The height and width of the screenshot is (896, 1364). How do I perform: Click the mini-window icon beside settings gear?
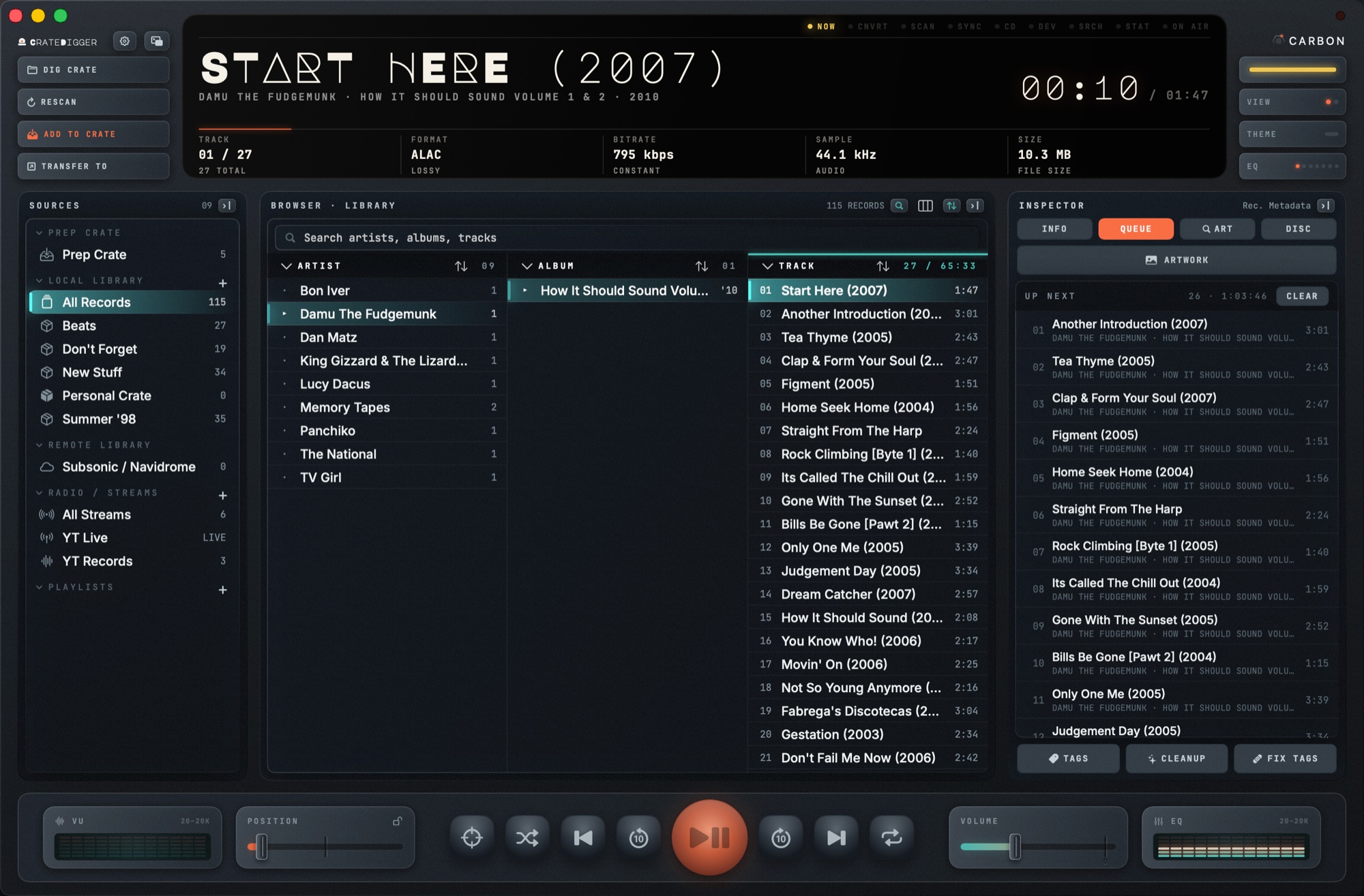(157, 42)
